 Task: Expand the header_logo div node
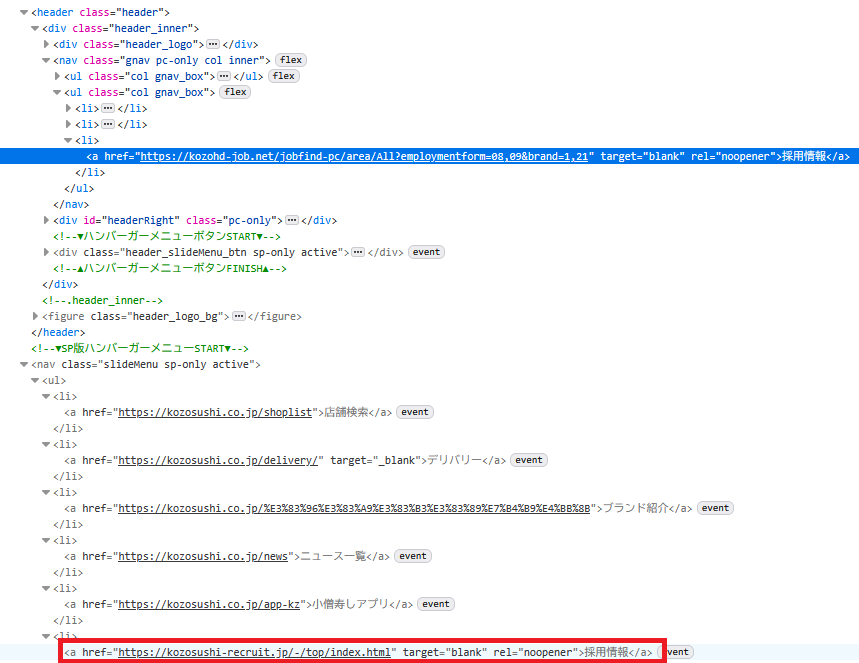47,44
